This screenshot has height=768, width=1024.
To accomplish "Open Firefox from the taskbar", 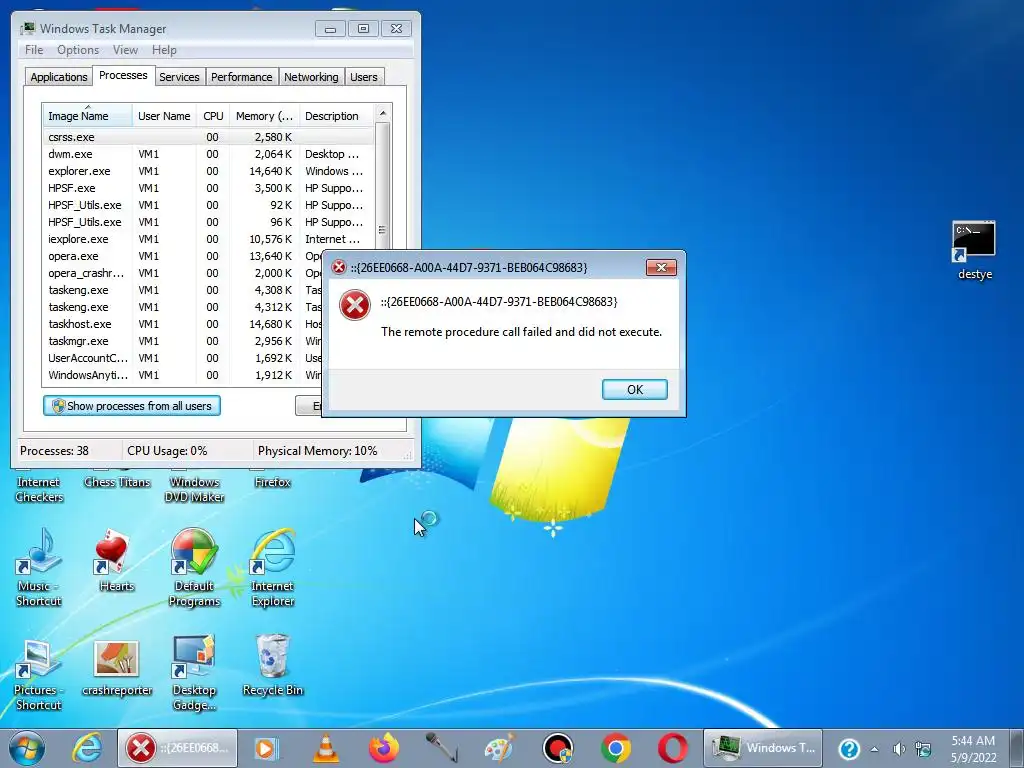I will 384,748.
